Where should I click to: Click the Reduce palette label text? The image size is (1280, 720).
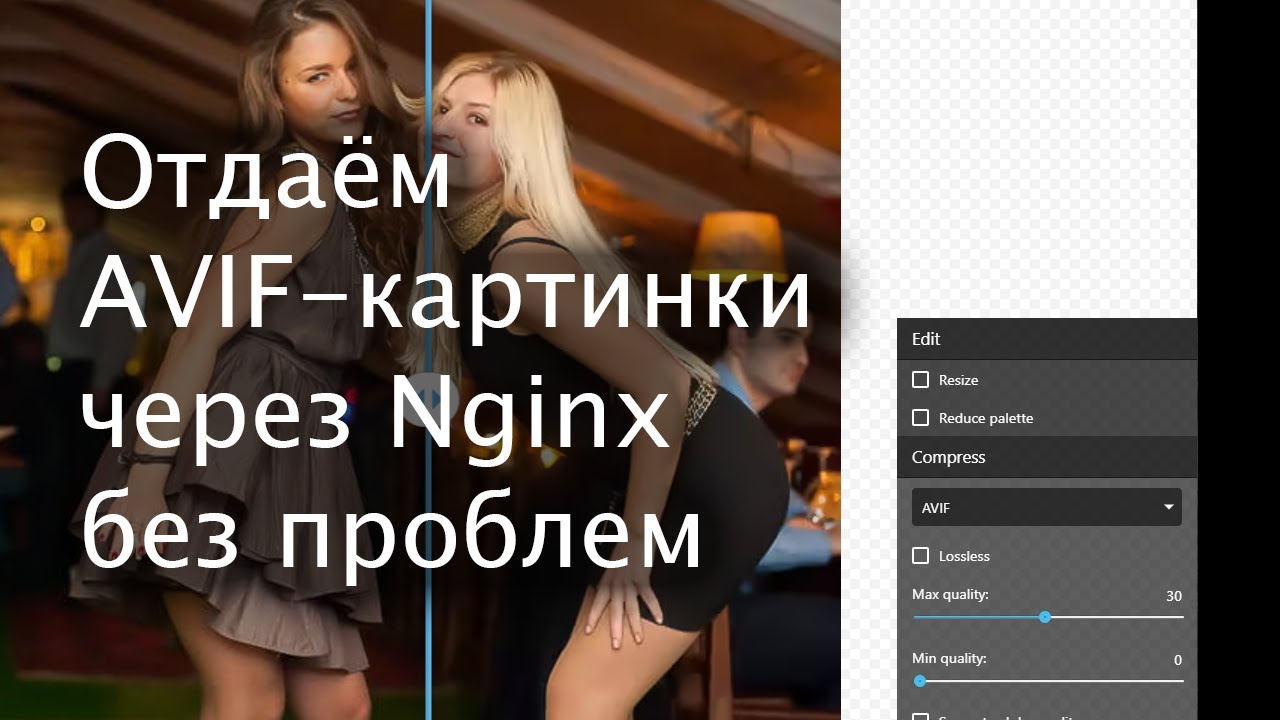coord(986,418)
